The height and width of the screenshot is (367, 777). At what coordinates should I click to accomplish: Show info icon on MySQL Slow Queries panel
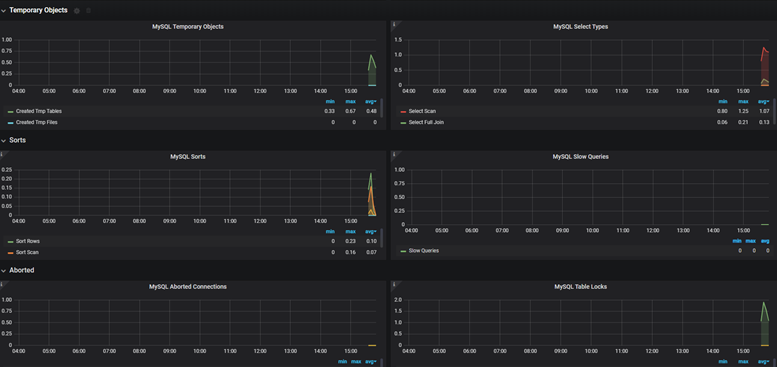coord(393,154)
